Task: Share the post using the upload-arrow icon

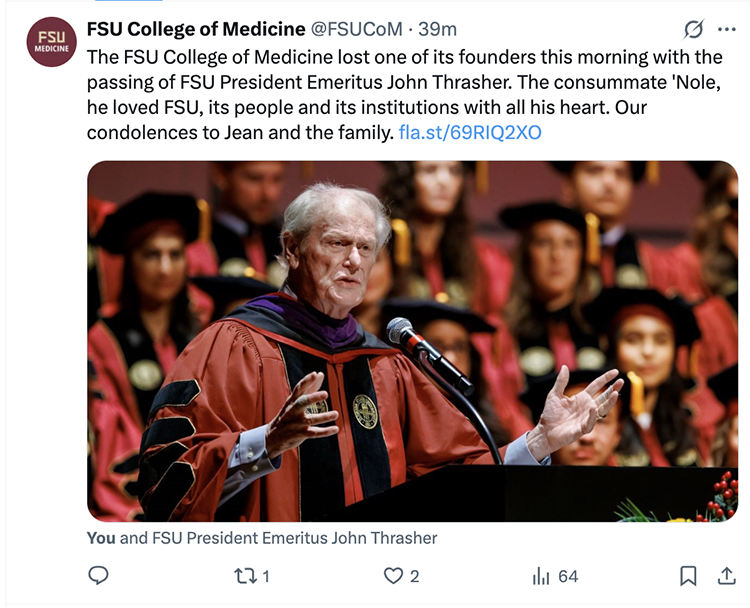Action: click(727, 576)
